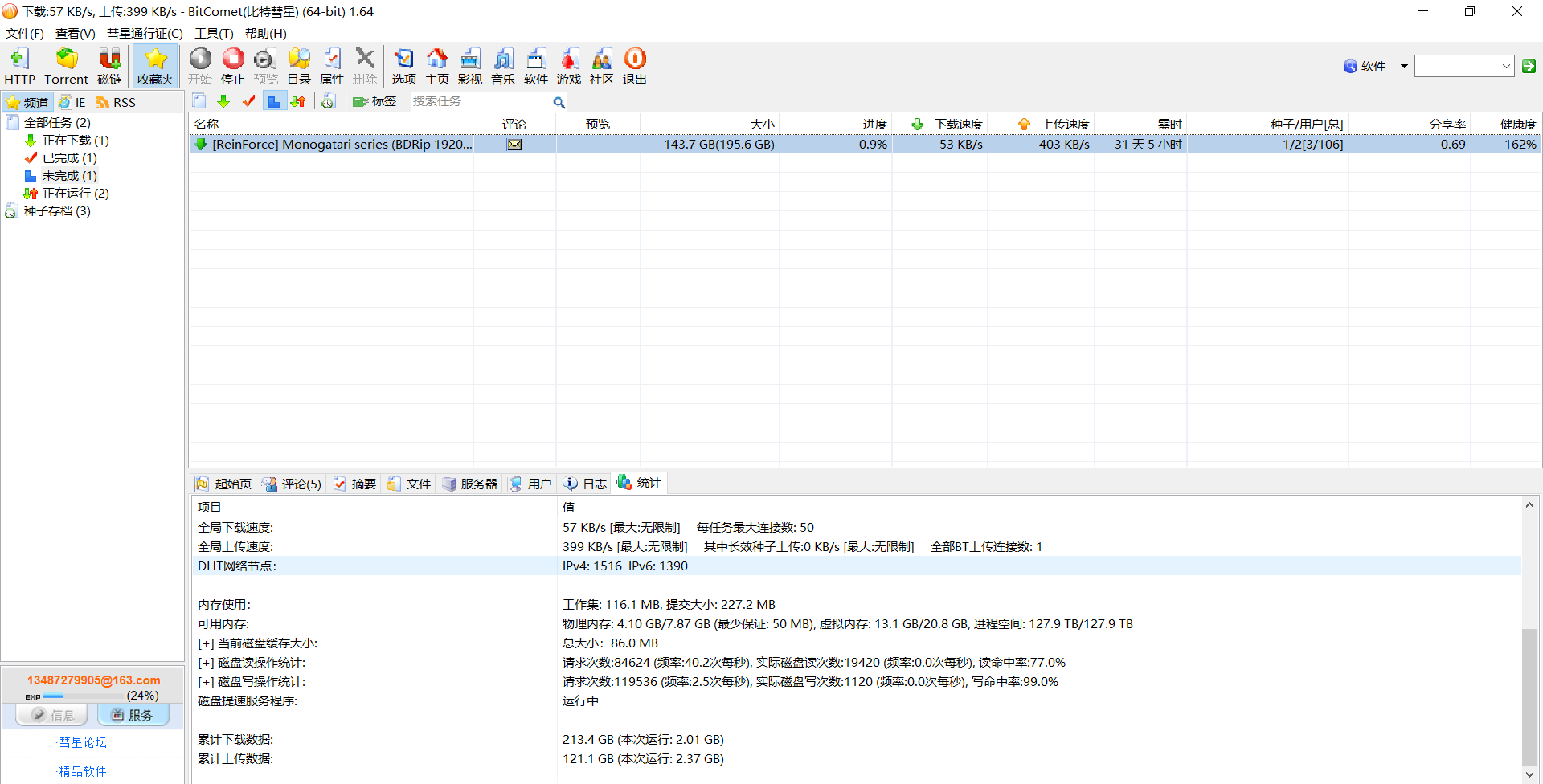This screenshot has height=784, width=1543.
Task: Switch to the RSS sidebar tab
Action: tap(116, 102)
